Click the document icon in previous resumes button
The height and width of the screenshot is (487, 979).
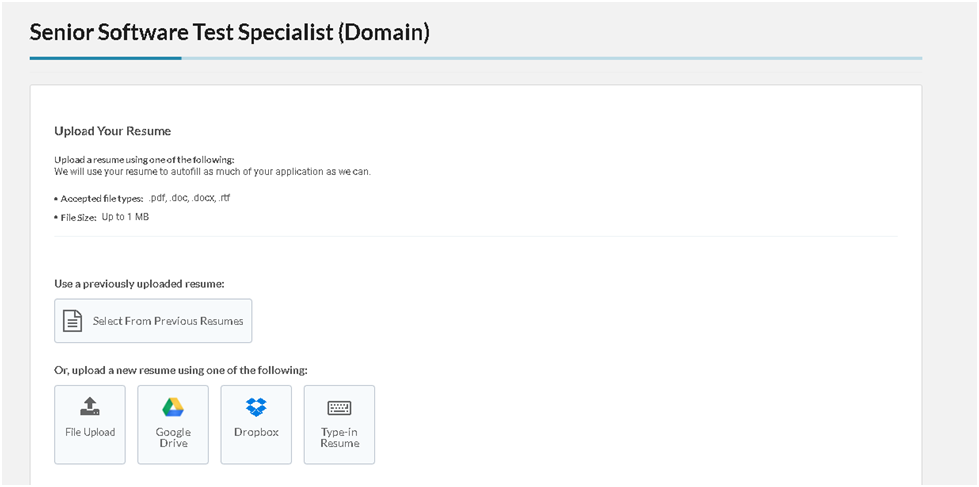pos(73,321)
